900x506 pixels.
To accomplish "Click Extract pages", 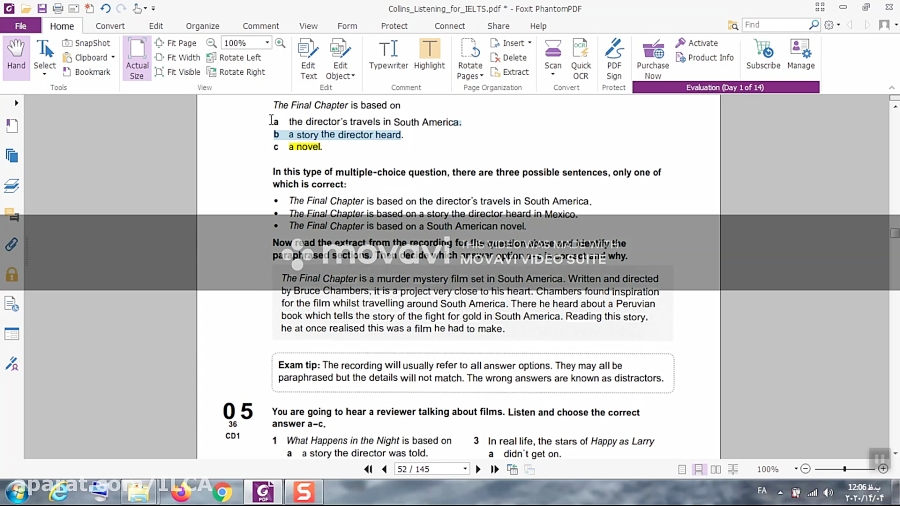I will pos(510,72).
